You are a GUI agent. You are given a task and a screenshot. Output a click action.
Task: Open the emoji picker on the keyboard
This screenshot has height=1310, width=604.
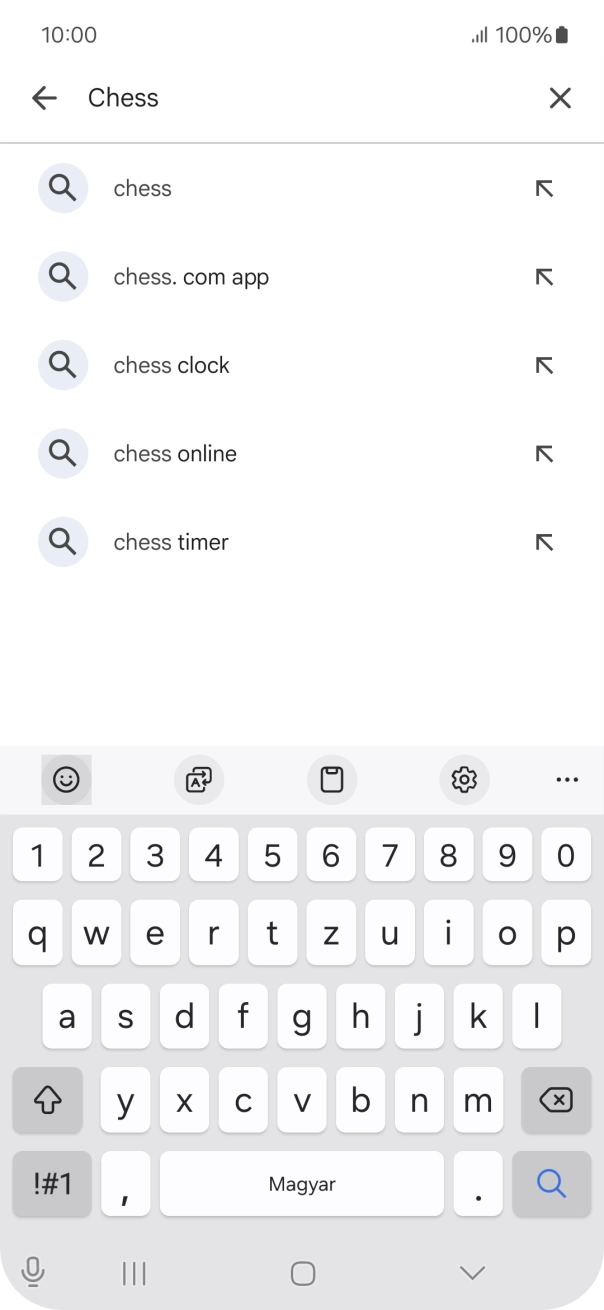[65, 780]
